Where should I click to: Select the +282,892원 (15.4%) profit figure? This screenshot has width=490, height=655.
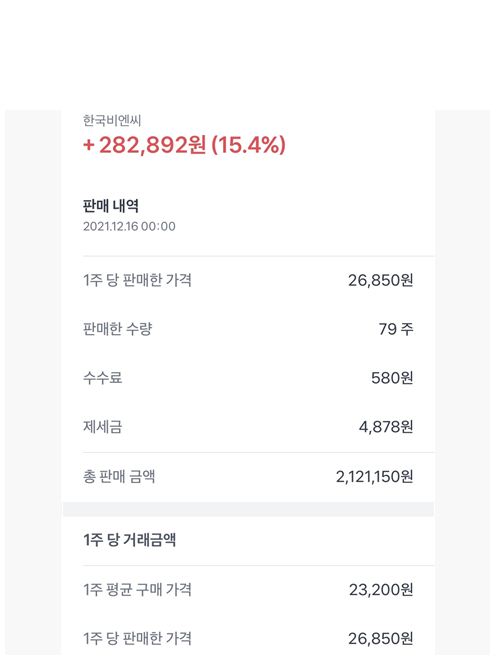coord(184,145)
